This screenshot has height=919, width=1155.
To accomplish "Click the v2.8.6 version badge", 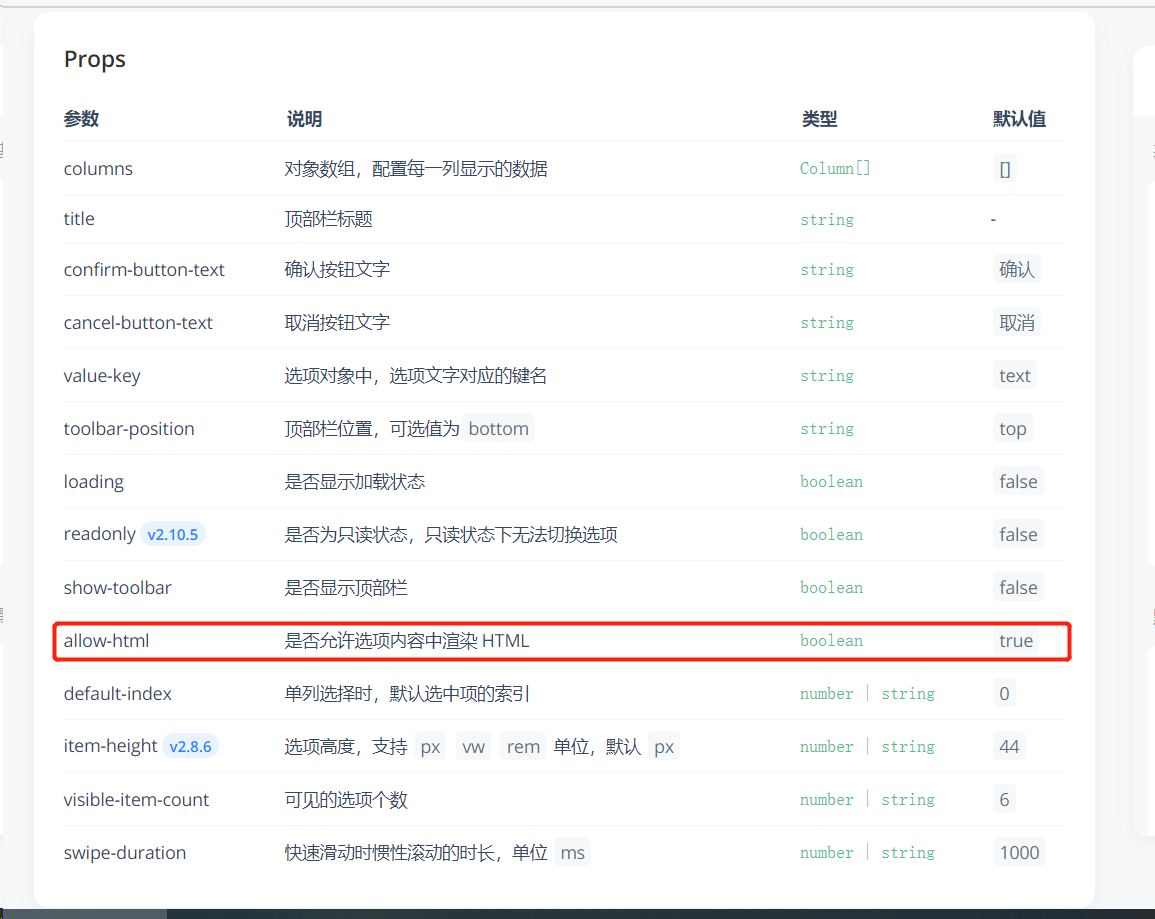I will [x=190, y=747].
